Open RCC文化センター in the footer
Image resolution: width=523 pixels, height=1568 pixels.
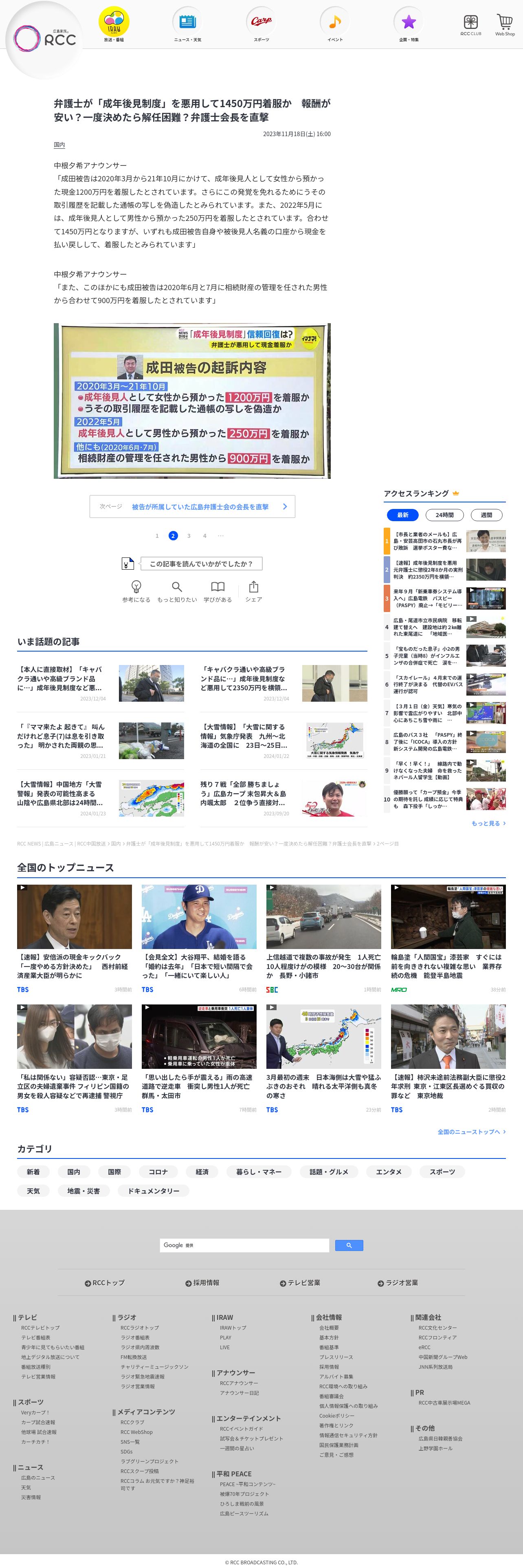[437, 1328]
